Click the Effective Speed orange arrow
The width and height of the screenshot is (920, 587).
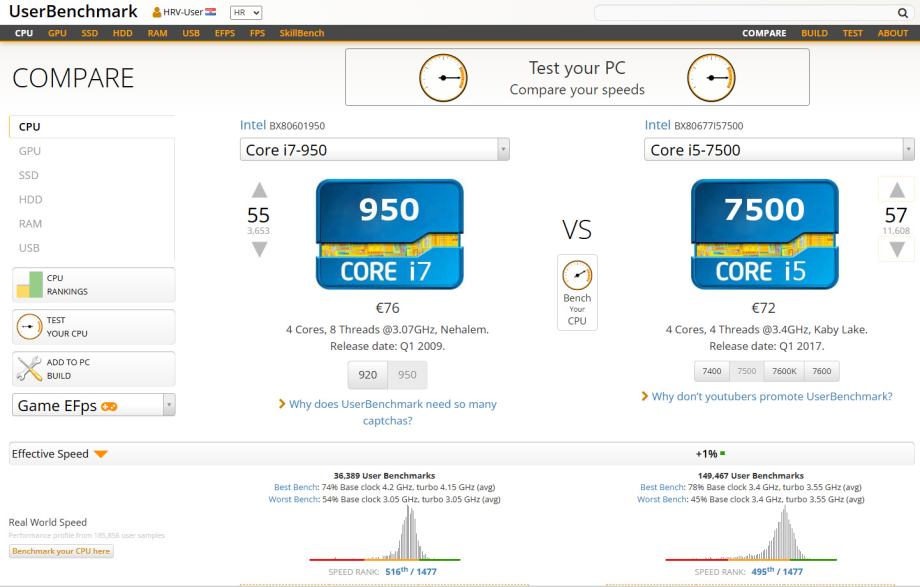[x=100, y=454]
